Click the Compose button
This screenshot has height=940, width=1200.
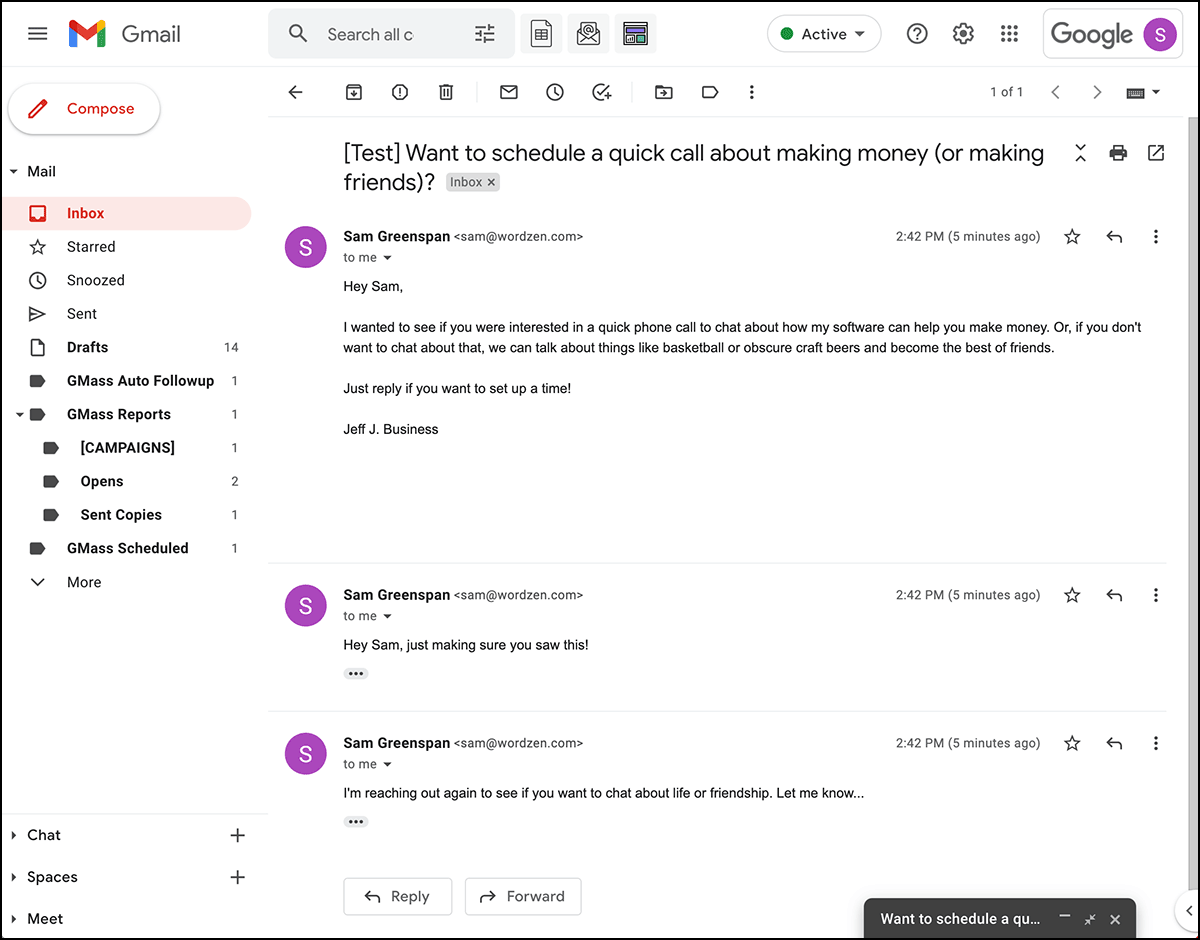coord(84,109)
